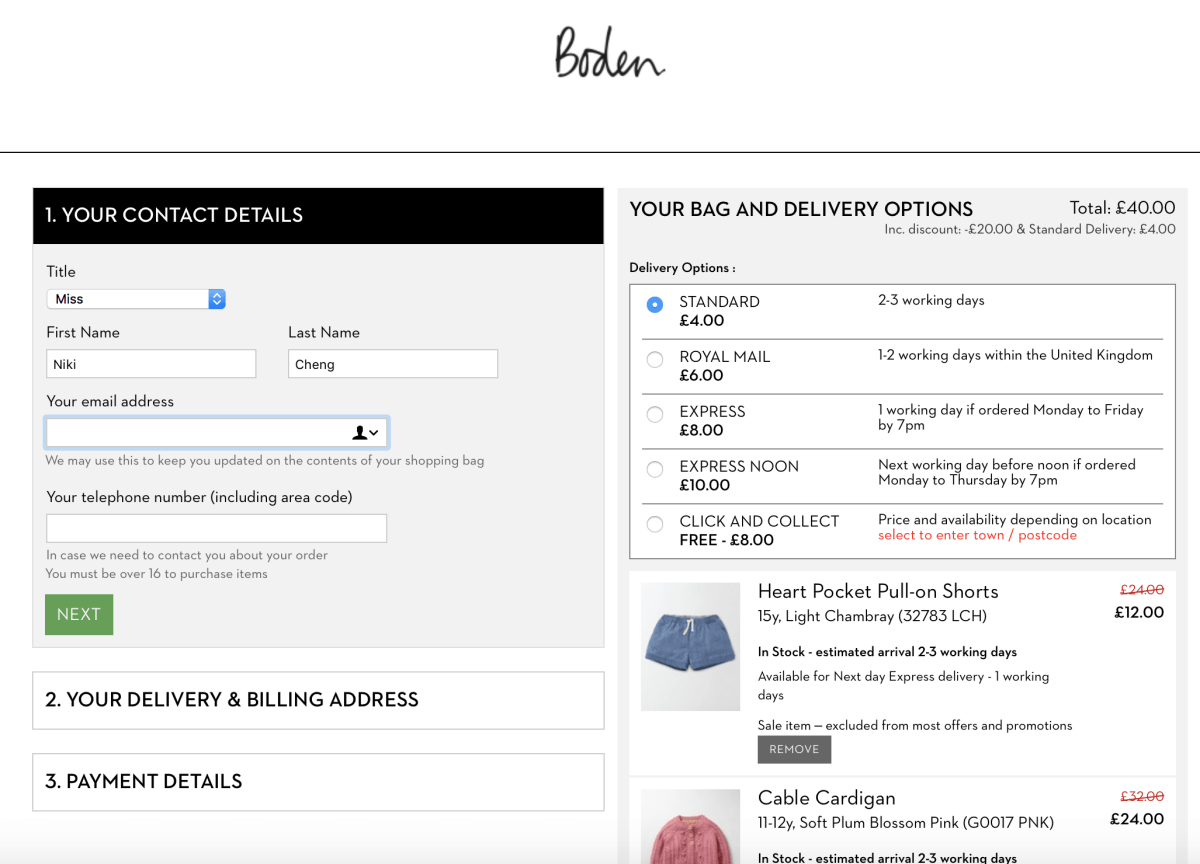Screen dimensions: 1200x864
Task: Click the contacts autofill icon in email field
Action: pos(365,433)
